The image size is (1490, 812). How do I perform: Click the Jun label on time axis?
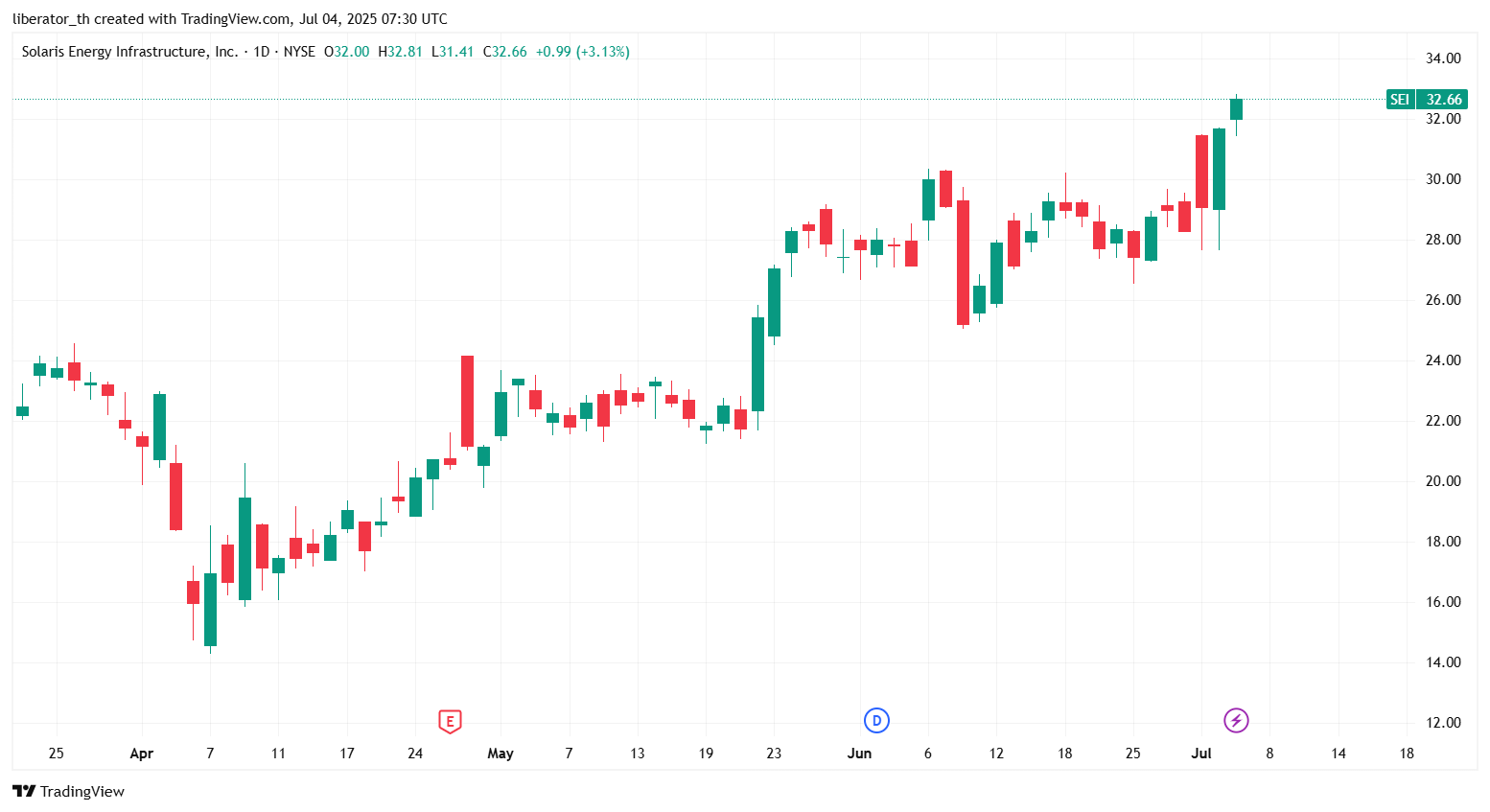click(x=859, y=754)
